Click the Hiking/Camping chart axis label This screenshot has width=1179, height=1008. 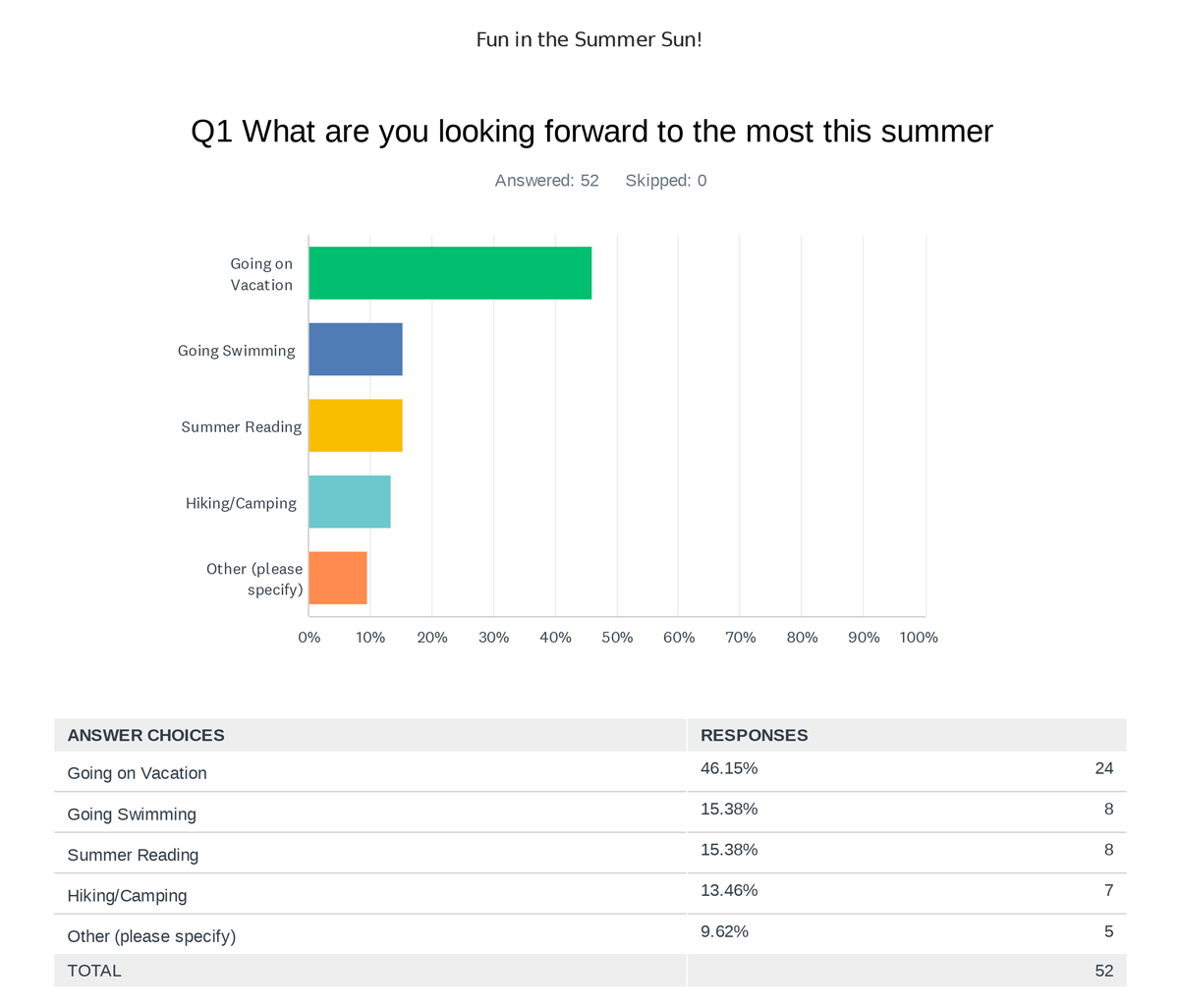[x=241, y=503]
